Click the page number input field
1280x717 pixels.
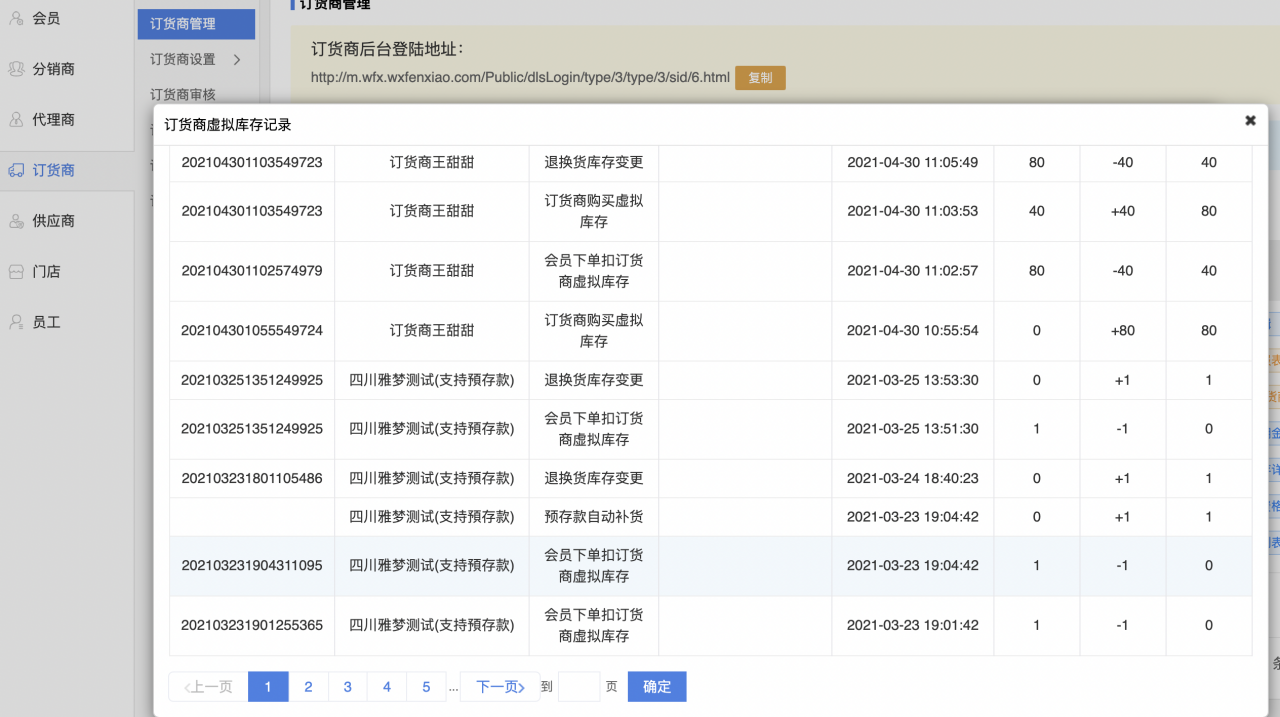click(x=578, y=686)
